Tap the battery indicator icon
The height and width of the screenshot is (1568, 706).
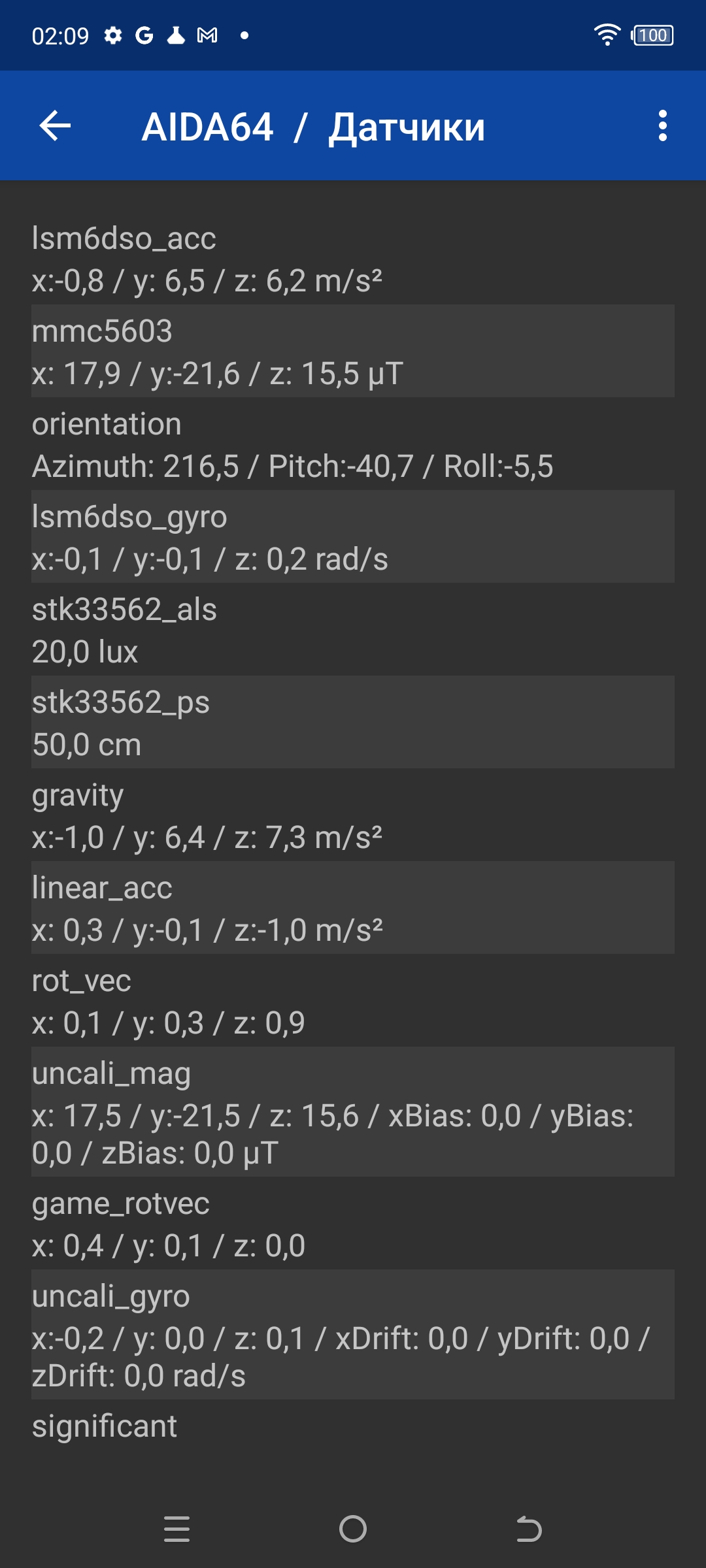(x=652, y=35)
